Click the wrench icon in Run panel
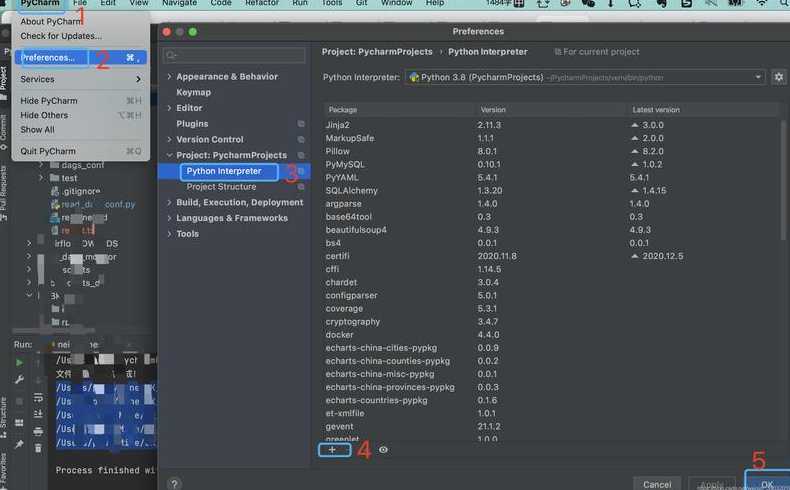The image size is (790, 490). point(19,380)
